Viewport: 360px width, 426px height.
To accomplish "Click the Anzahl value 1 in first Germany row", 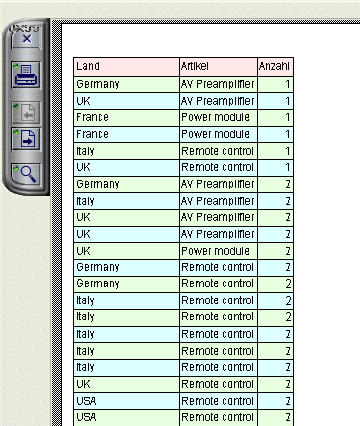I will (275, 84).
